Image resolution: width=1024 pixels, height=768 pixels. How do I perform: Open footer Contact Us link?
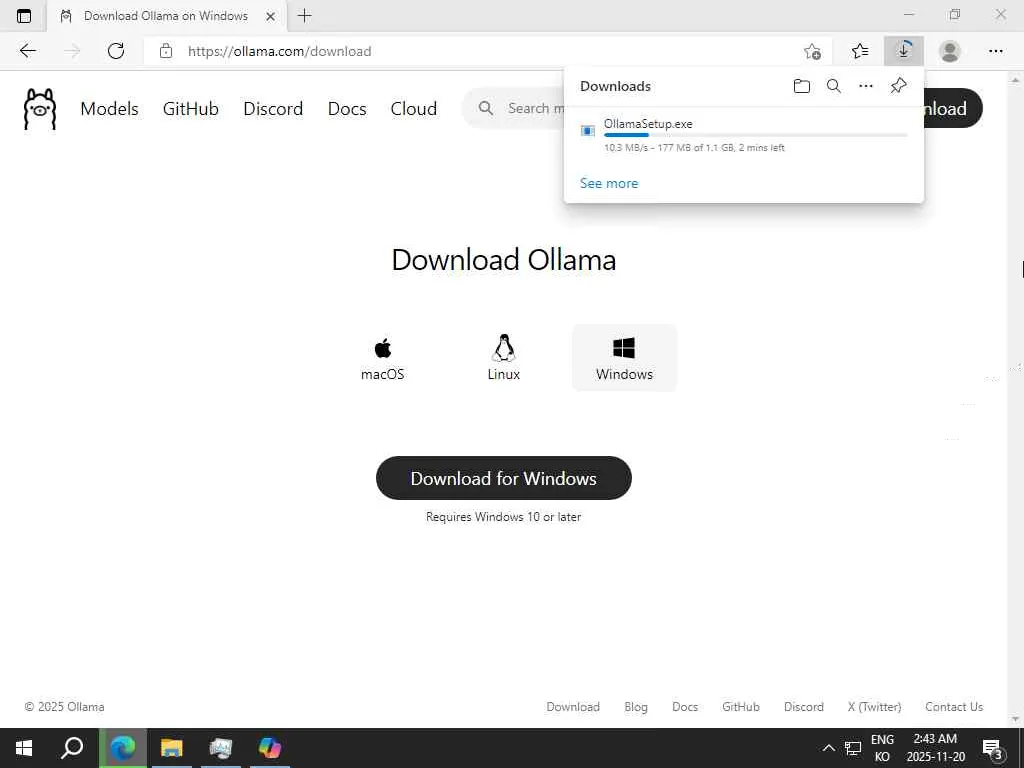[x=953, y=707]
